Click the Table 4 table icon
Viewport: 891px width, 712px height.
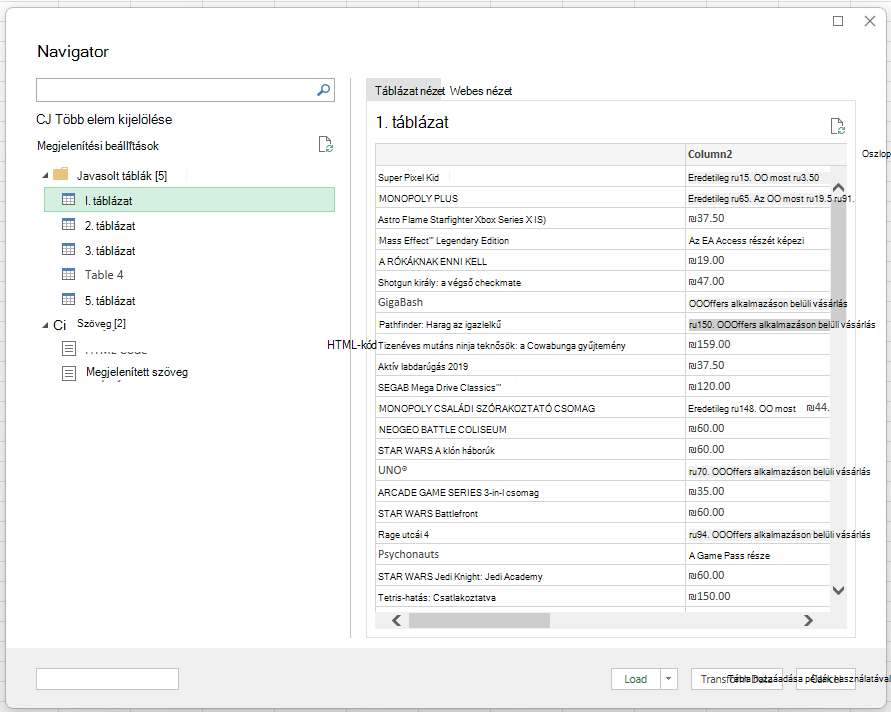pyautogui.click(x=68, y=274)
